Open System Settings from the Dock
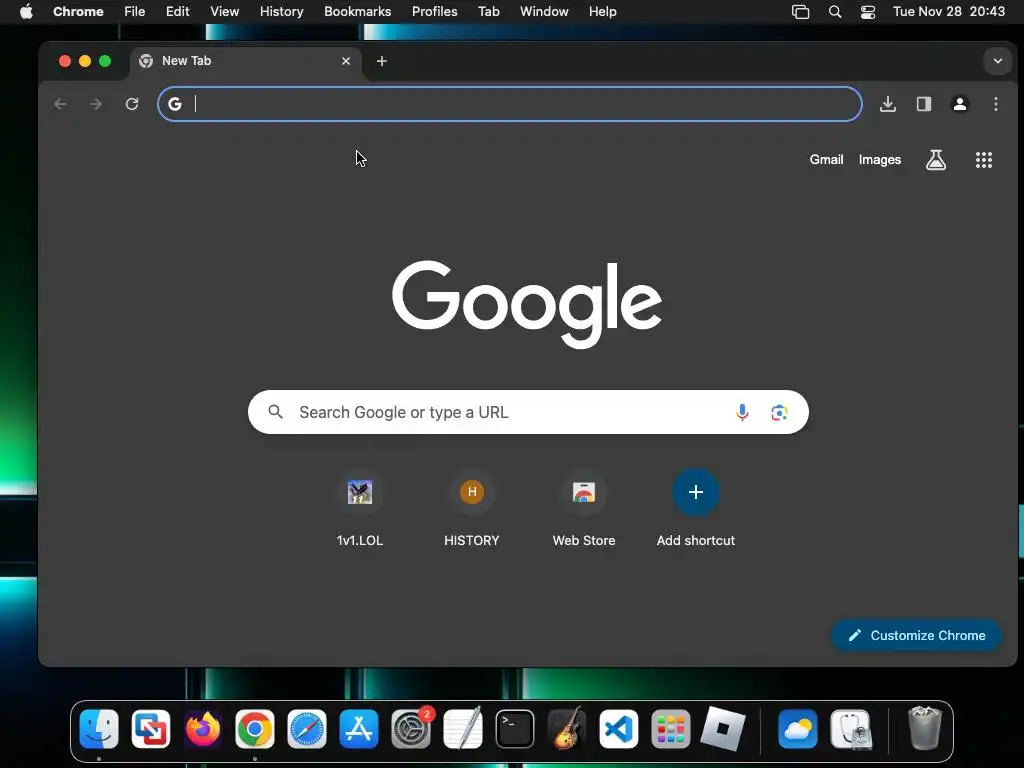 point(411,729)
